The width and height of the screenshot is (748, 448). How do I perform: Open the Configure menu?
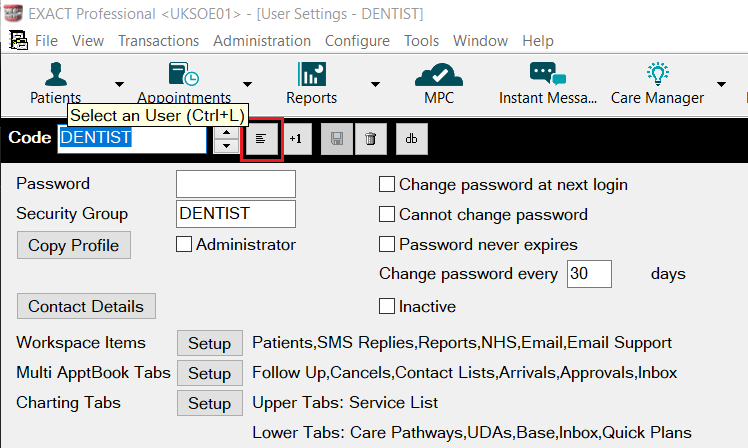[x=357, y=41]
